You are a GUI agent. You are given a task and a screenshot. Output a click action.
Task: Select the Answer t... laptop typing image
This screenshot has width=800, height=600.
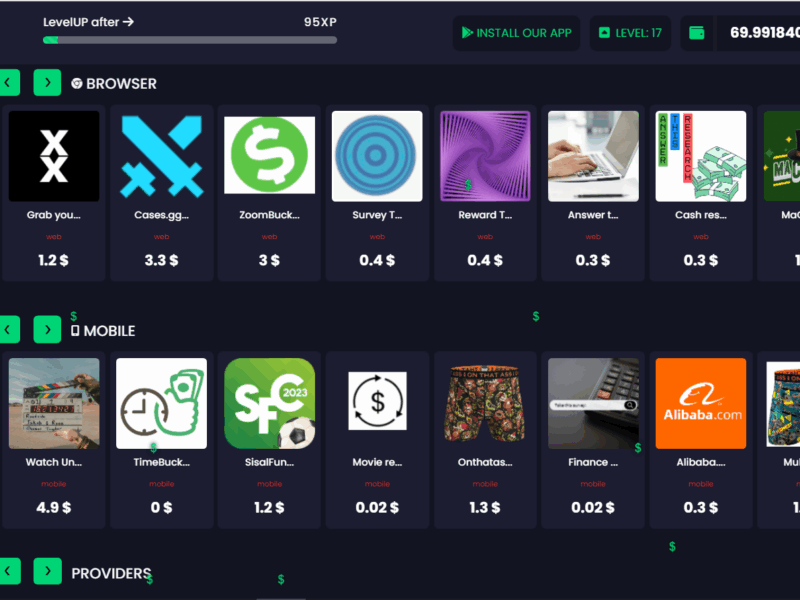pyautogui.click(x=593, y=156)
